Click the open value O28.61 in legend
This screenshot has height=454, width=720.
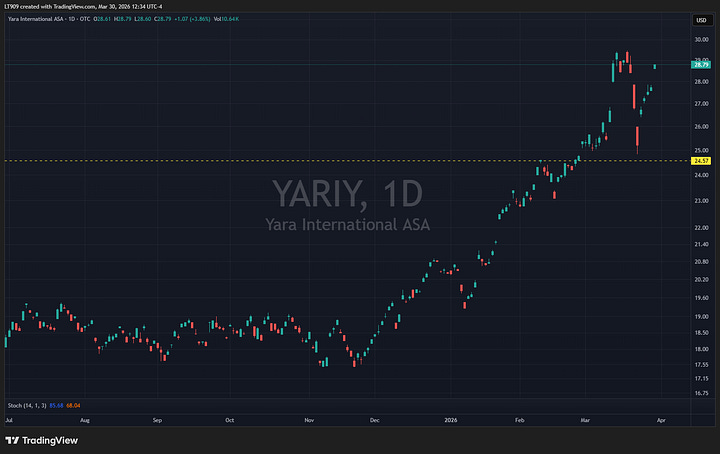102,19
